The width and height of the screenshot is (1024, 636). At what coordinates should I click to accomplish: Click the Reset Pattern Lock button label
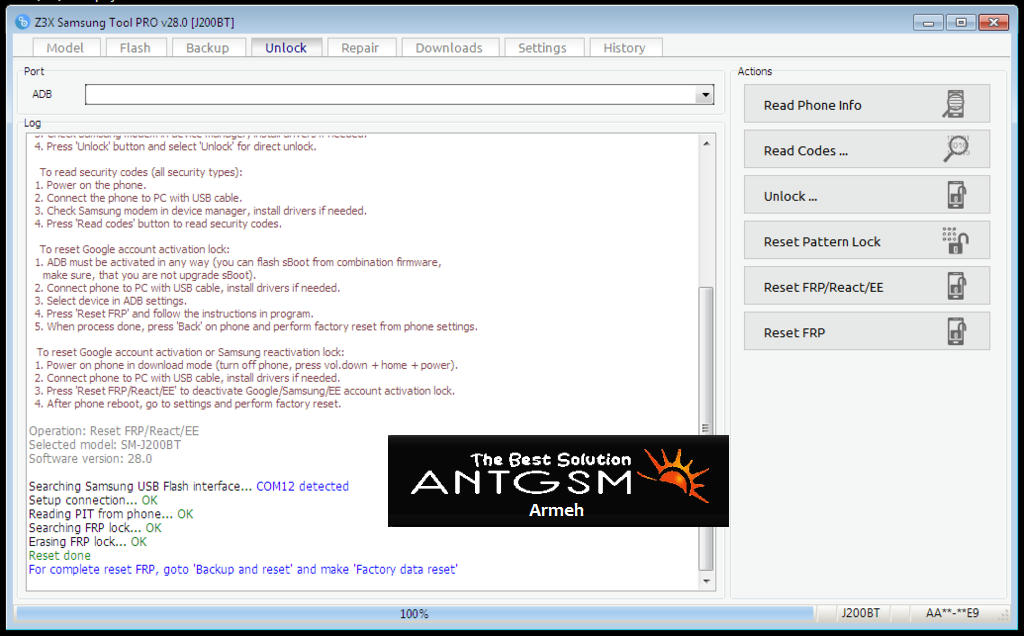822,242
